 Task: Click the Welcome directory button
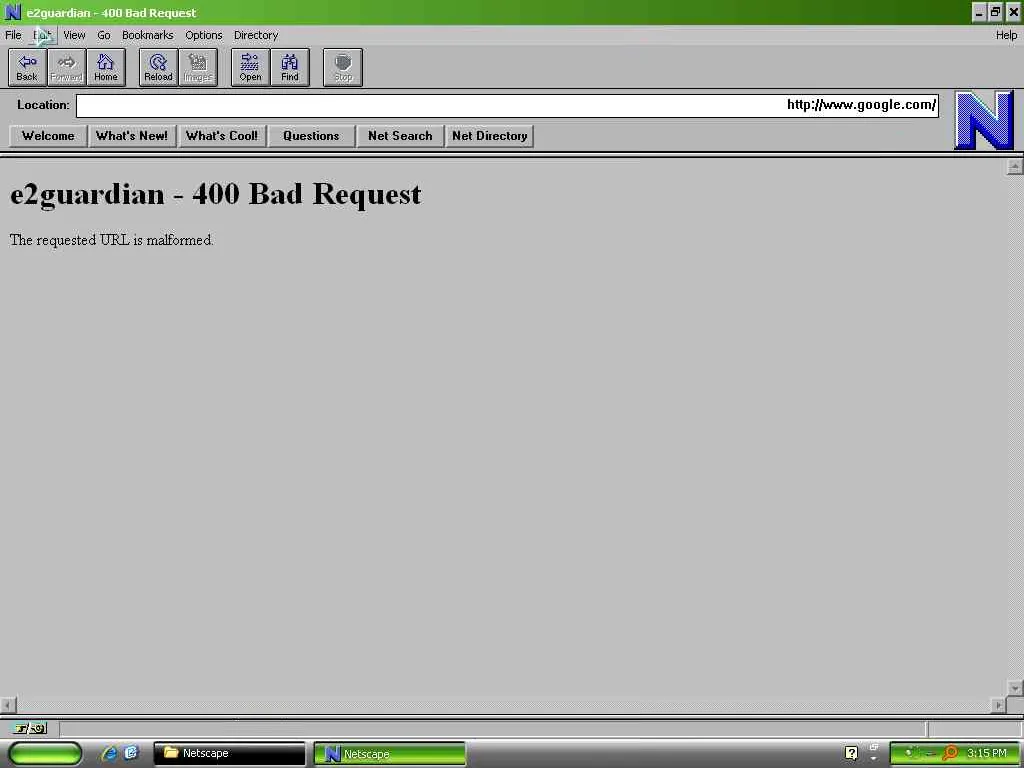(48, 136)
